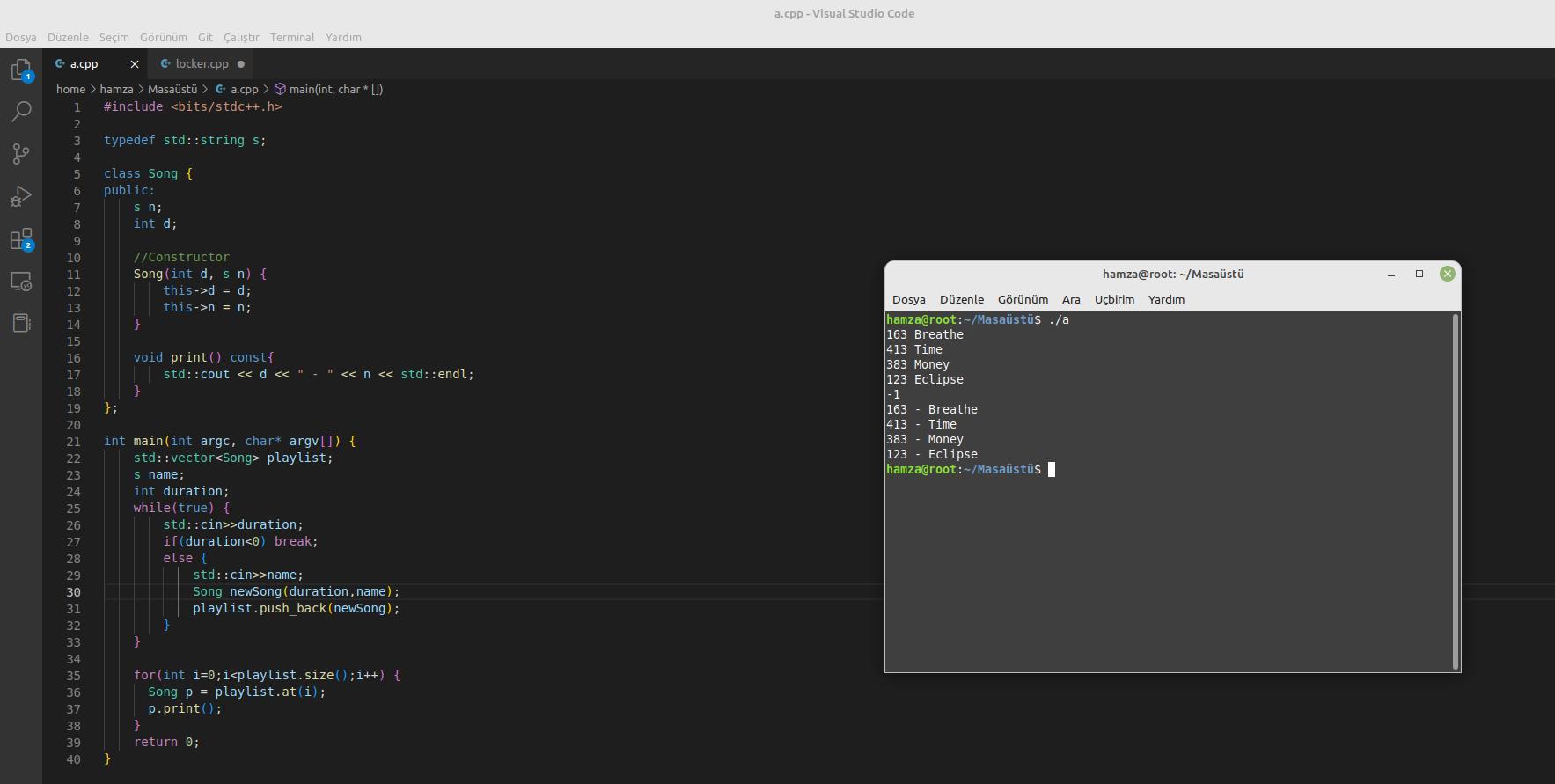Screen dimensions: 1555x784
Task: Open Yardım menu in terminal window
Action: click(x=1166, y=299)
